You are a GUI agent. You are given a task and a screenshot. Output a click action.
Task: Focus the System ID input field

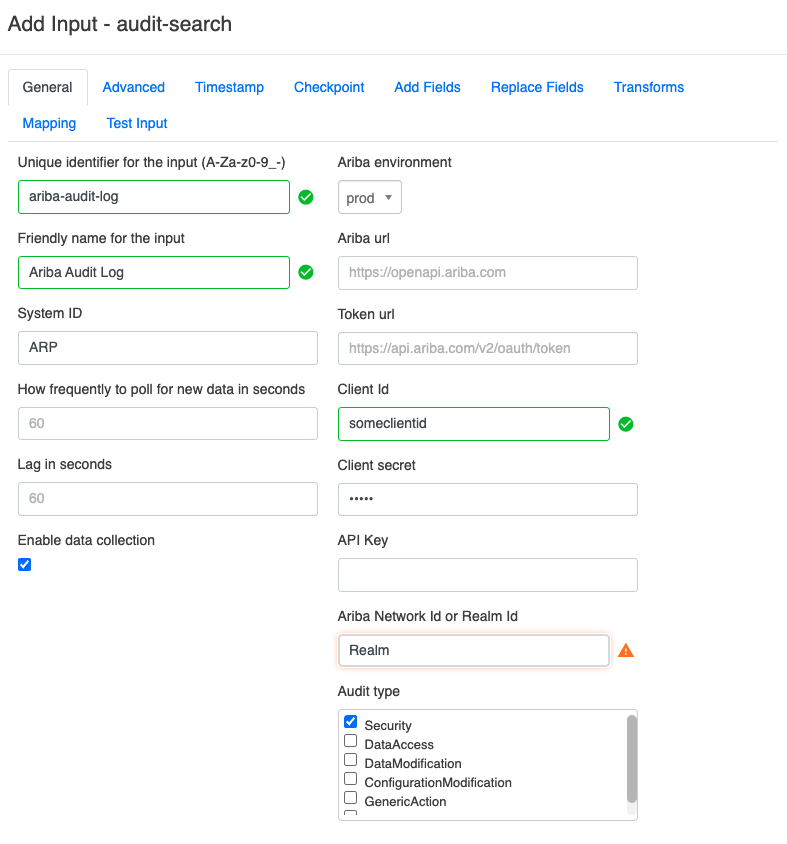pos(168,348)
